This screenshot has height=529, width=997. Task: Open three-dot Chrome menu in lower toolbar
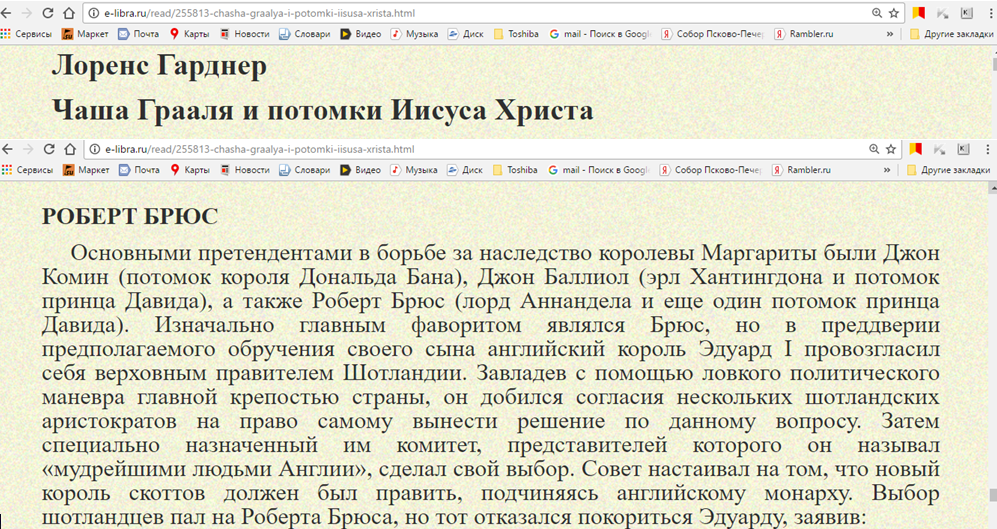(x=987, y=149)
